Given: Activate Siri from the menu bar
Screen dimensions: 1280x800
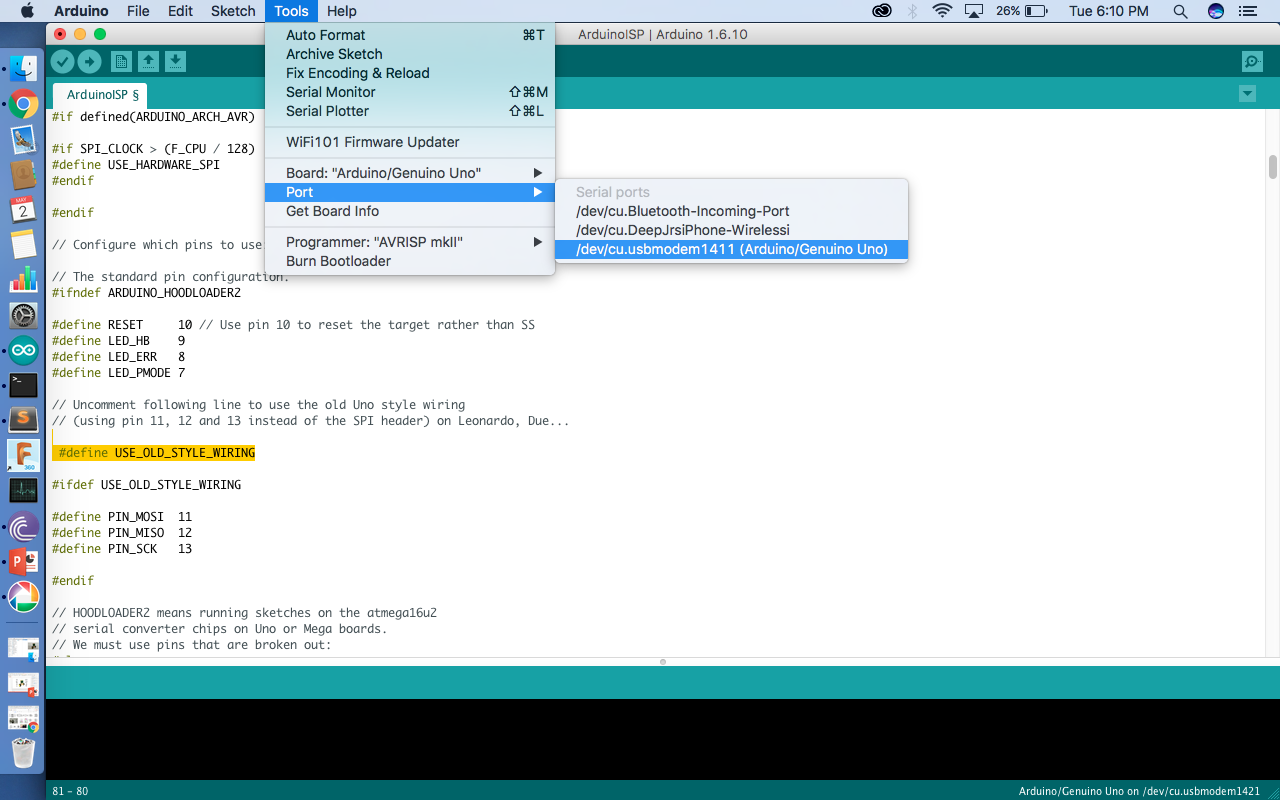Looking at the screenshot, I should 1216,11.
